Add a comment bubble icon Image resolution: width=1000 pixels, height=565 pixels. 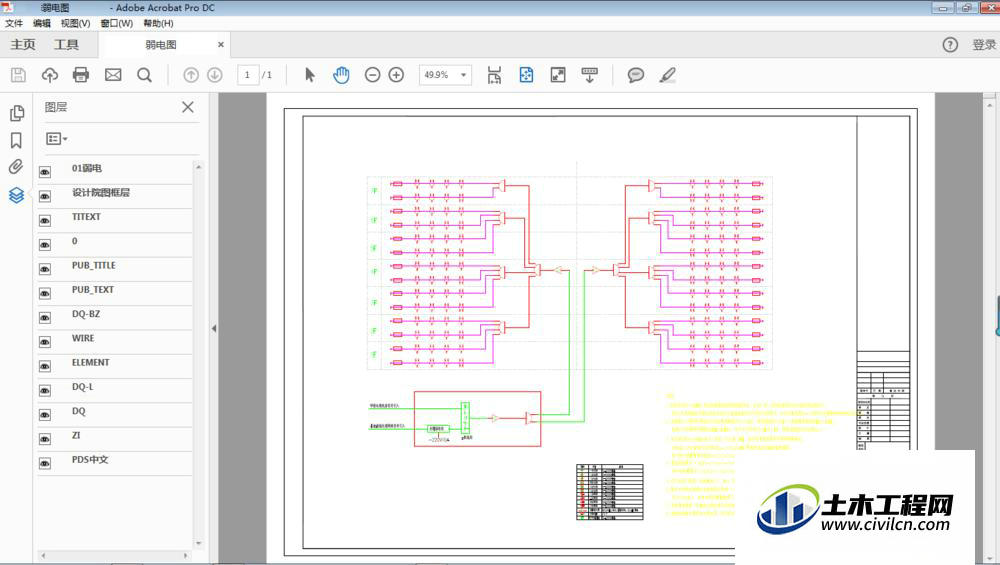635,75
